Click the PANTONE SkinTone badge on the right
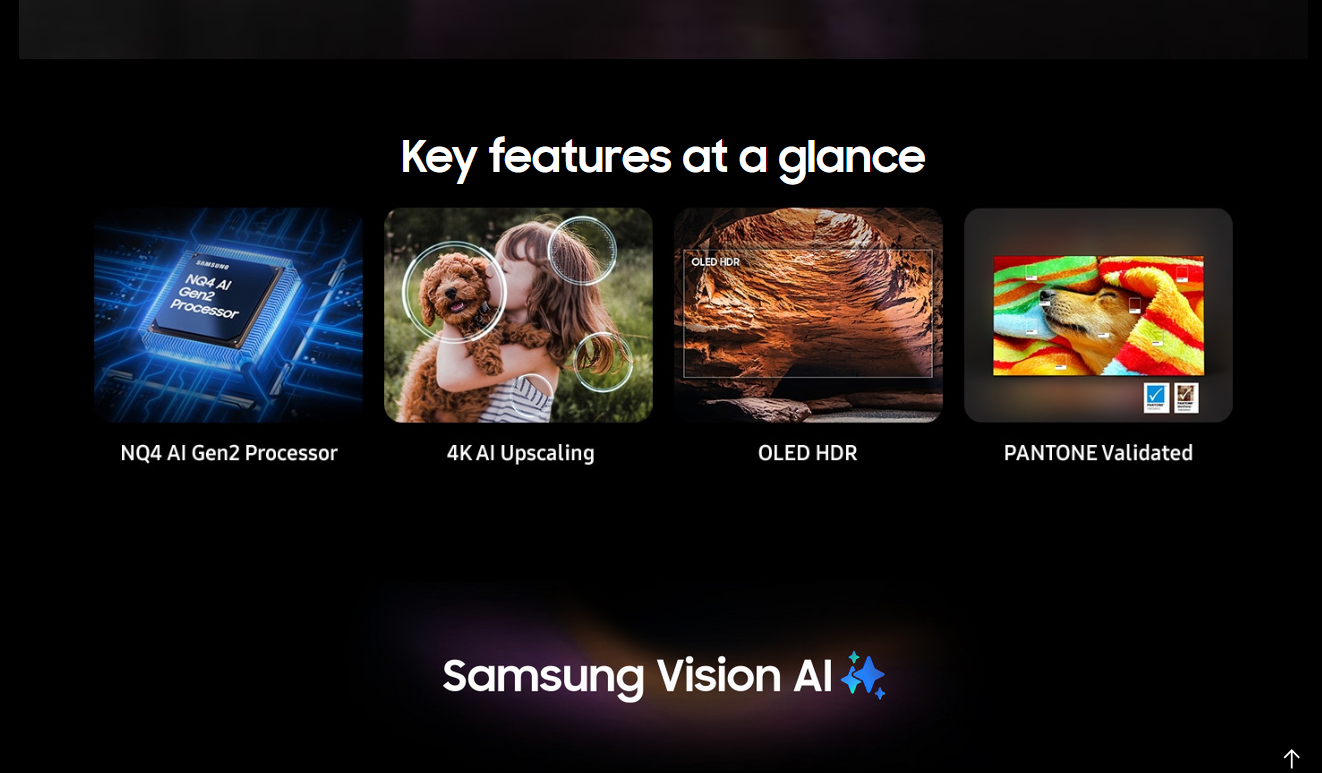Screen dimensions: 1322x773 [1186, 397]
